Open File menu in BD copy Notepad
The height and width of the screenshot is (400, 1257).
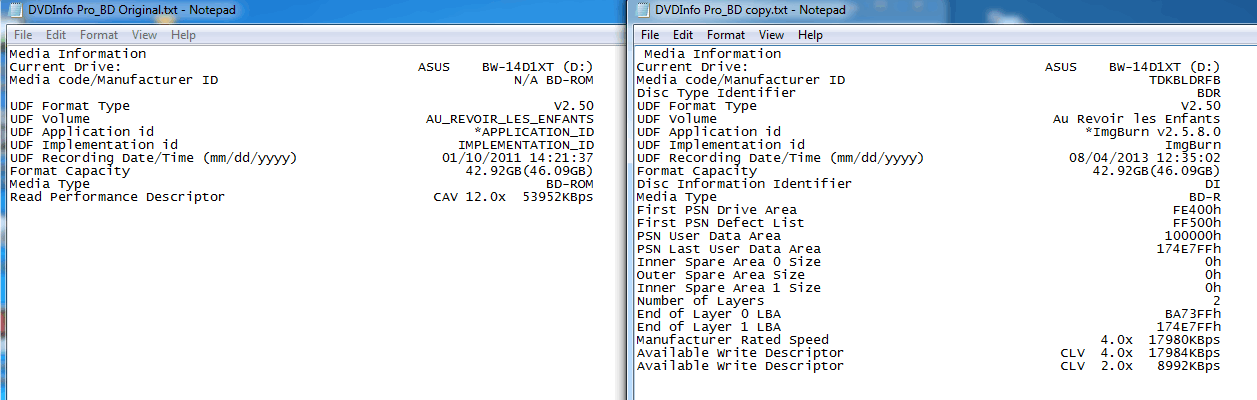tap(650, 34)
